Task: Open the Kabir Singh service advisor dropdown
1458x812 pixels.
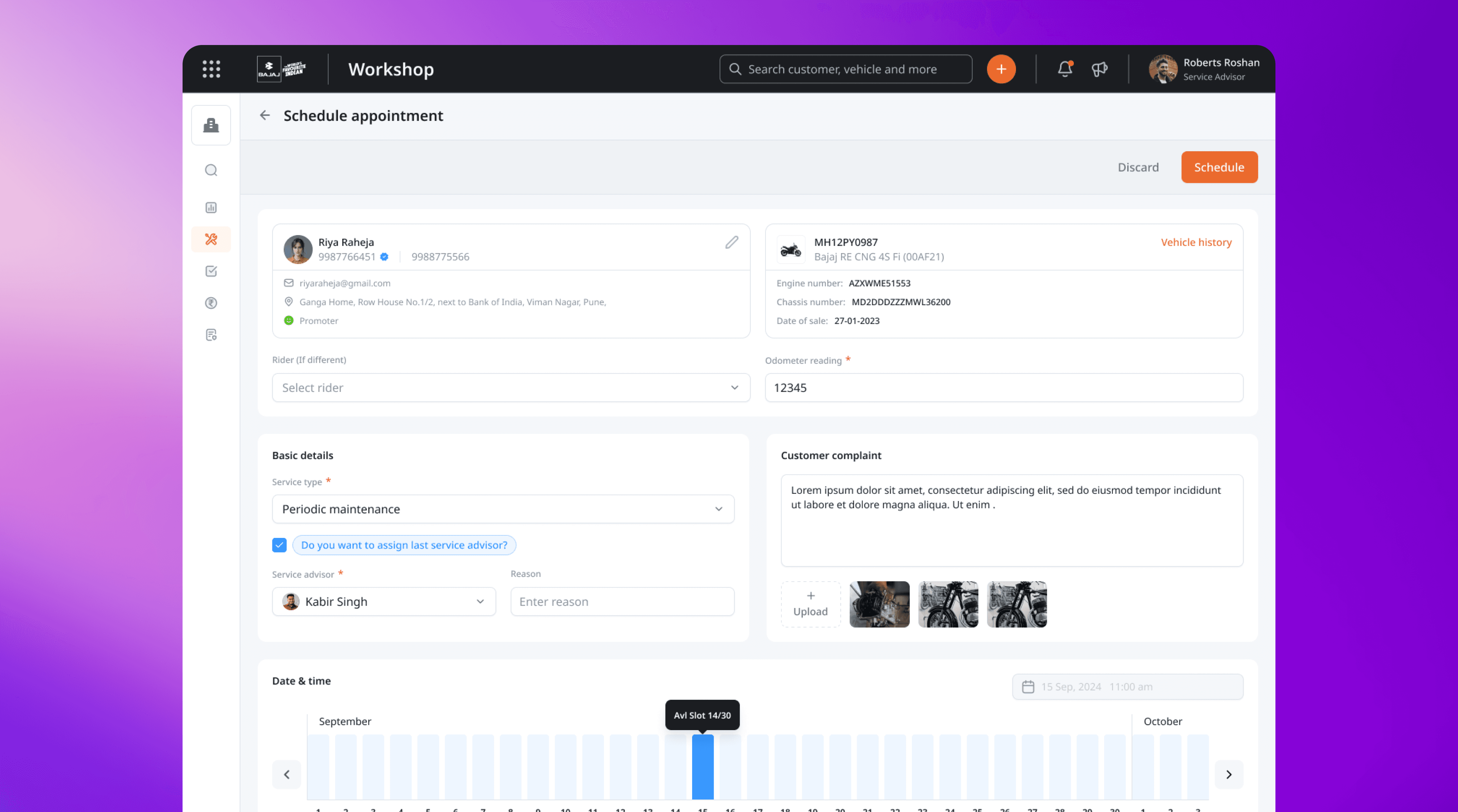Action: click(x=384, y=602)
